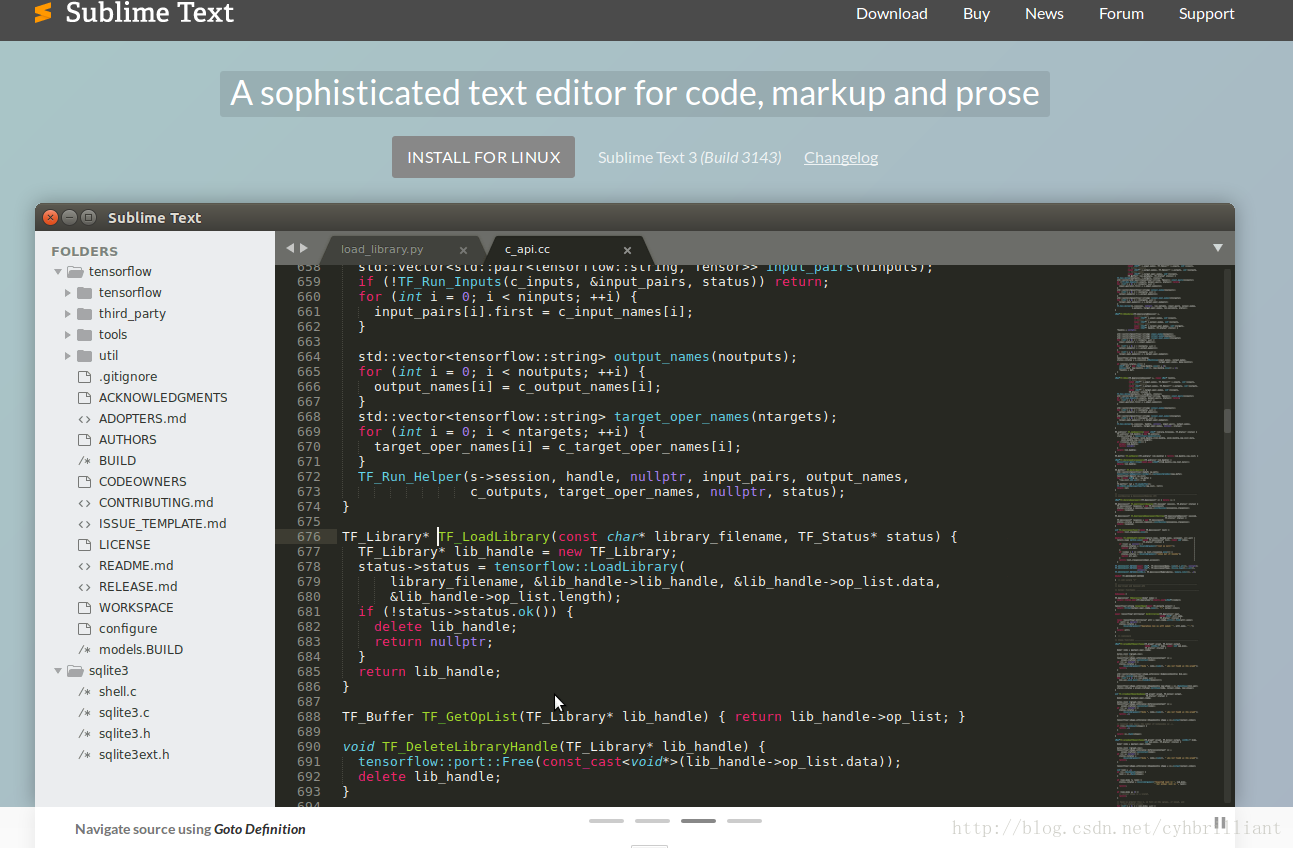Expand the util folder
1293x848 pixels.
(x=68, y=356)
